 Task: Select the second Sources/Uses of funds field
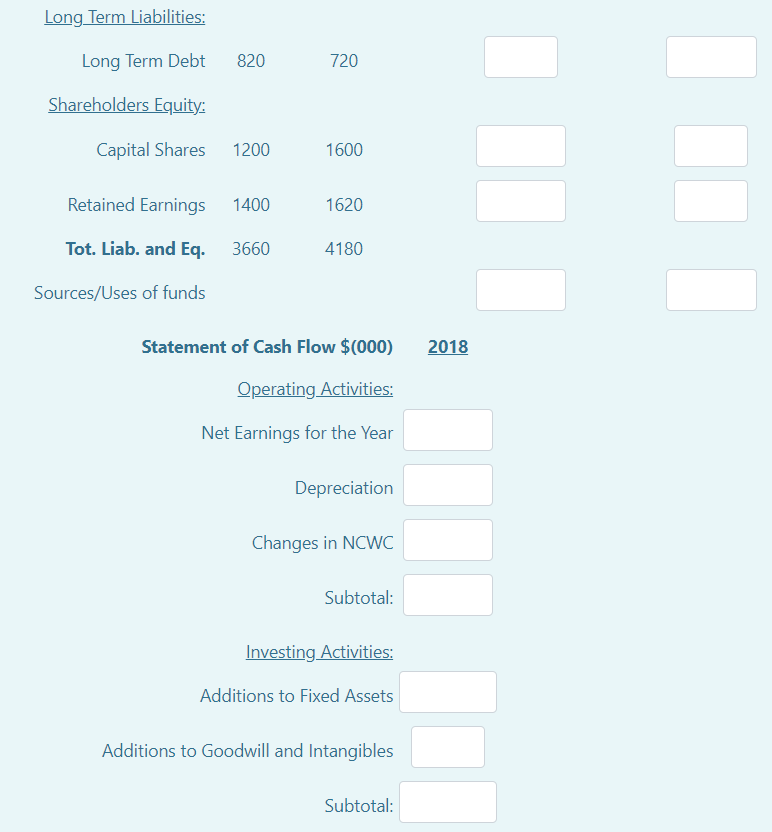click(x=711, y=289)
